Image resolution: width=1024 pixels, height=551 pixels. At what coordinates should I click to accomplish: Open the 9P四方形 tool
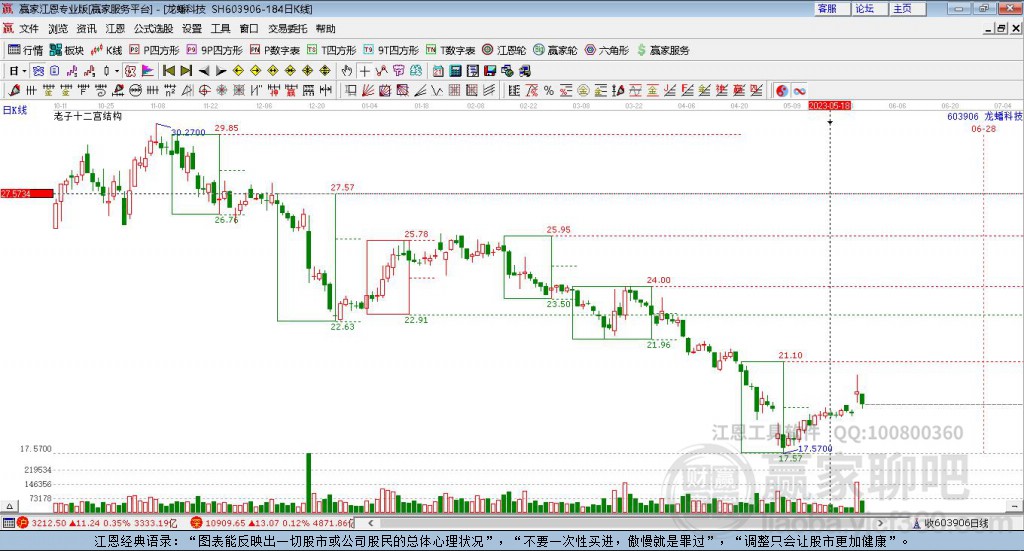tap(214, 50)
